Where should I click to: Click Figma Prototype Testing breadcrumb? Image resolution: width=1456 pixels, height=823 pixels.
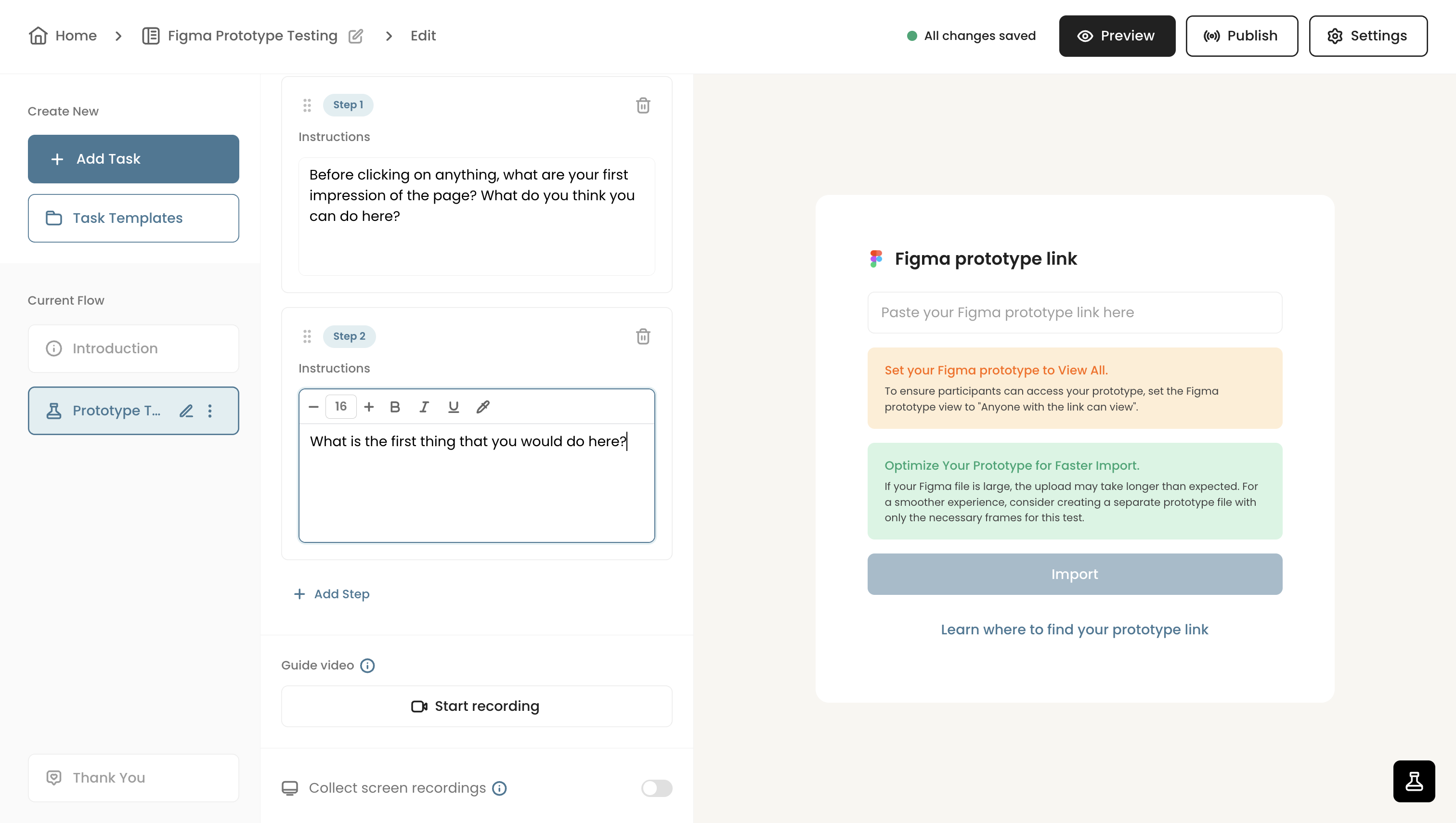coord(252,36)
